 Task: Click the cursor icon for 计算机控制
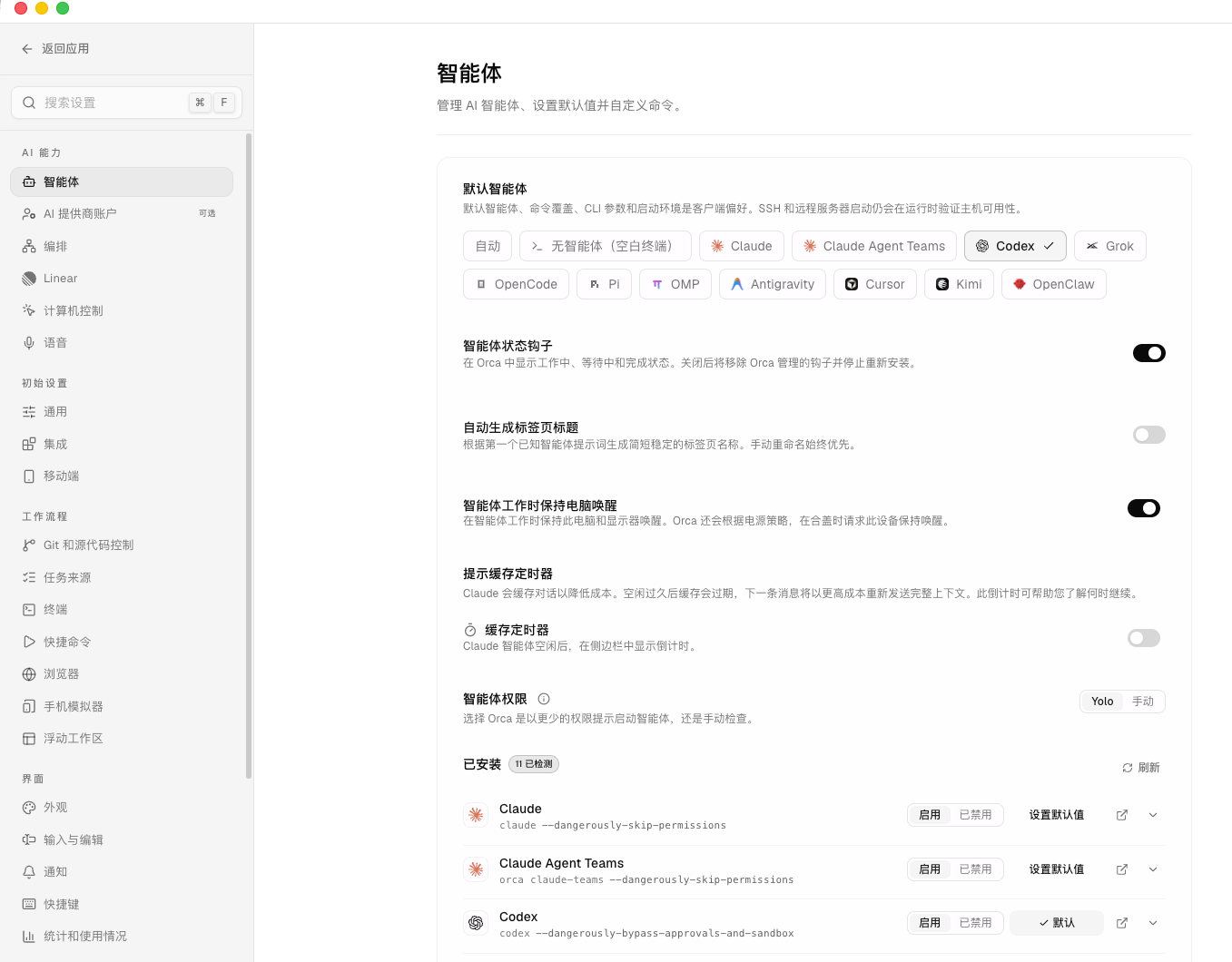[x=29, y=310]
